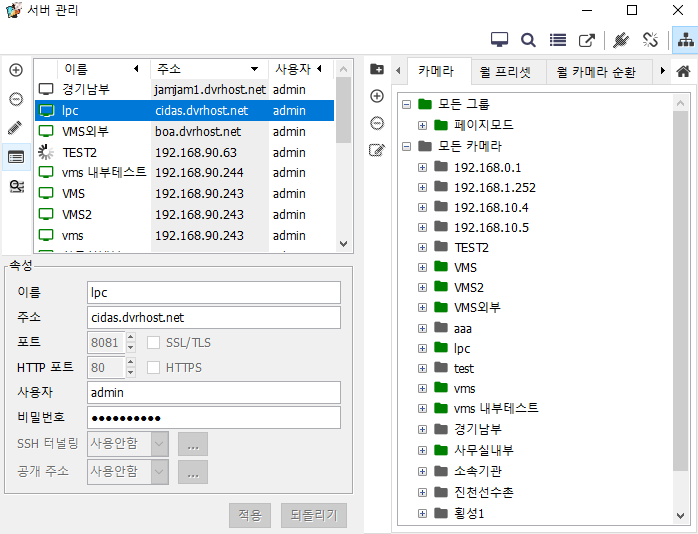Click the monitor icon of 경기남부 server row
The width and height of the screenshot is (698, 534).
pos(46,89)
